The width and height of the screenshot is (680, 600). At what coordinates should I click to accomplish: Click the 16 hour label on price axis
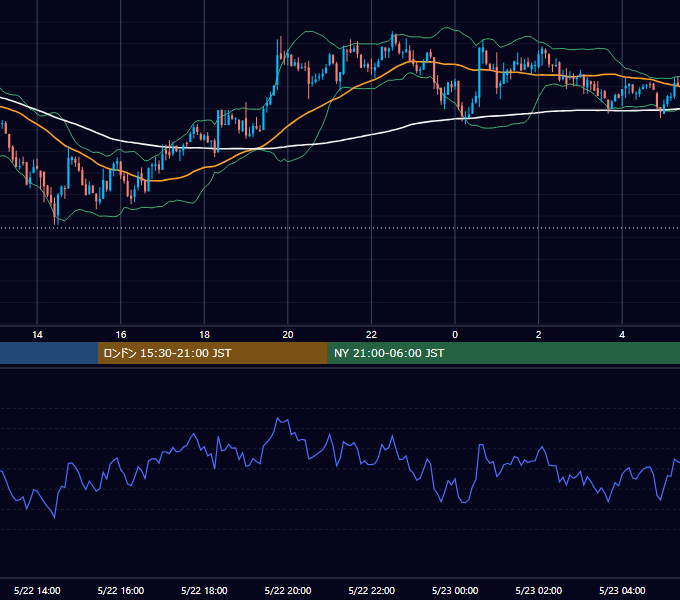coord(121,335)
